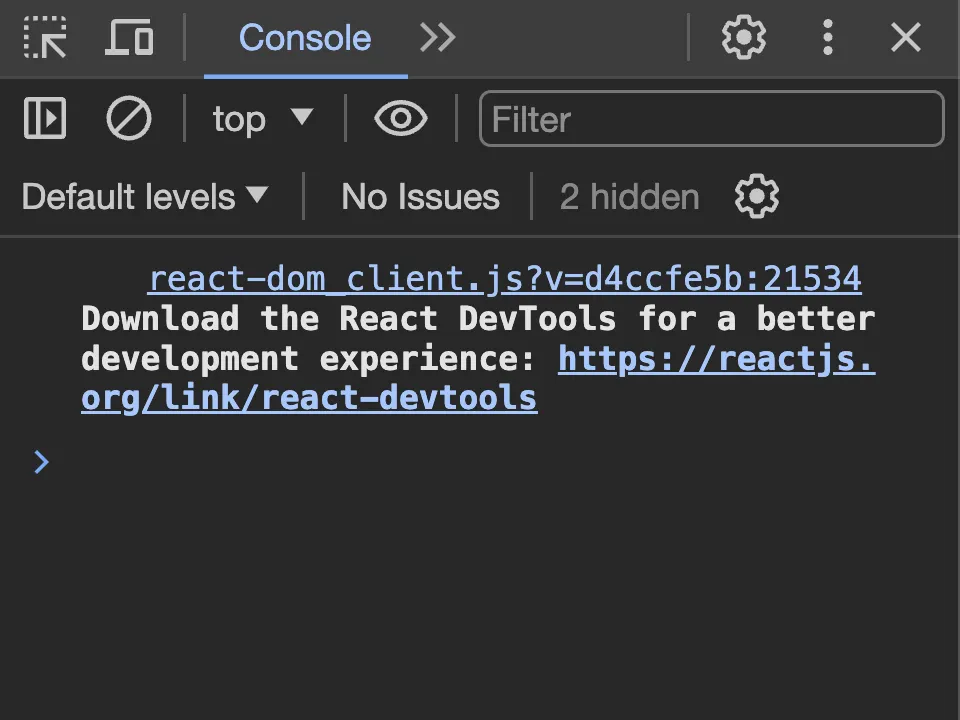Open the top JavaScript context dropdown
The height and width of the screenshot is (720, 960).
point(263,119)
